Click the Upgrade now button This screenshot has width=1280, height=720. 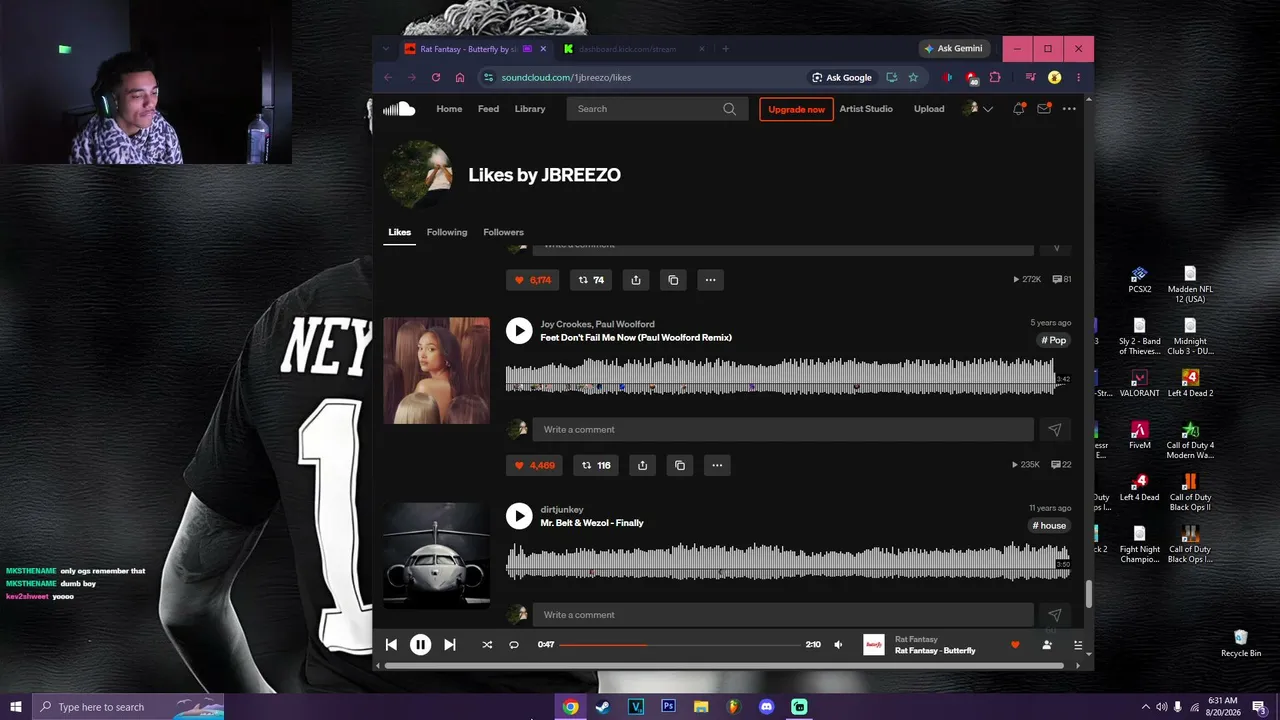click(796, 109)
